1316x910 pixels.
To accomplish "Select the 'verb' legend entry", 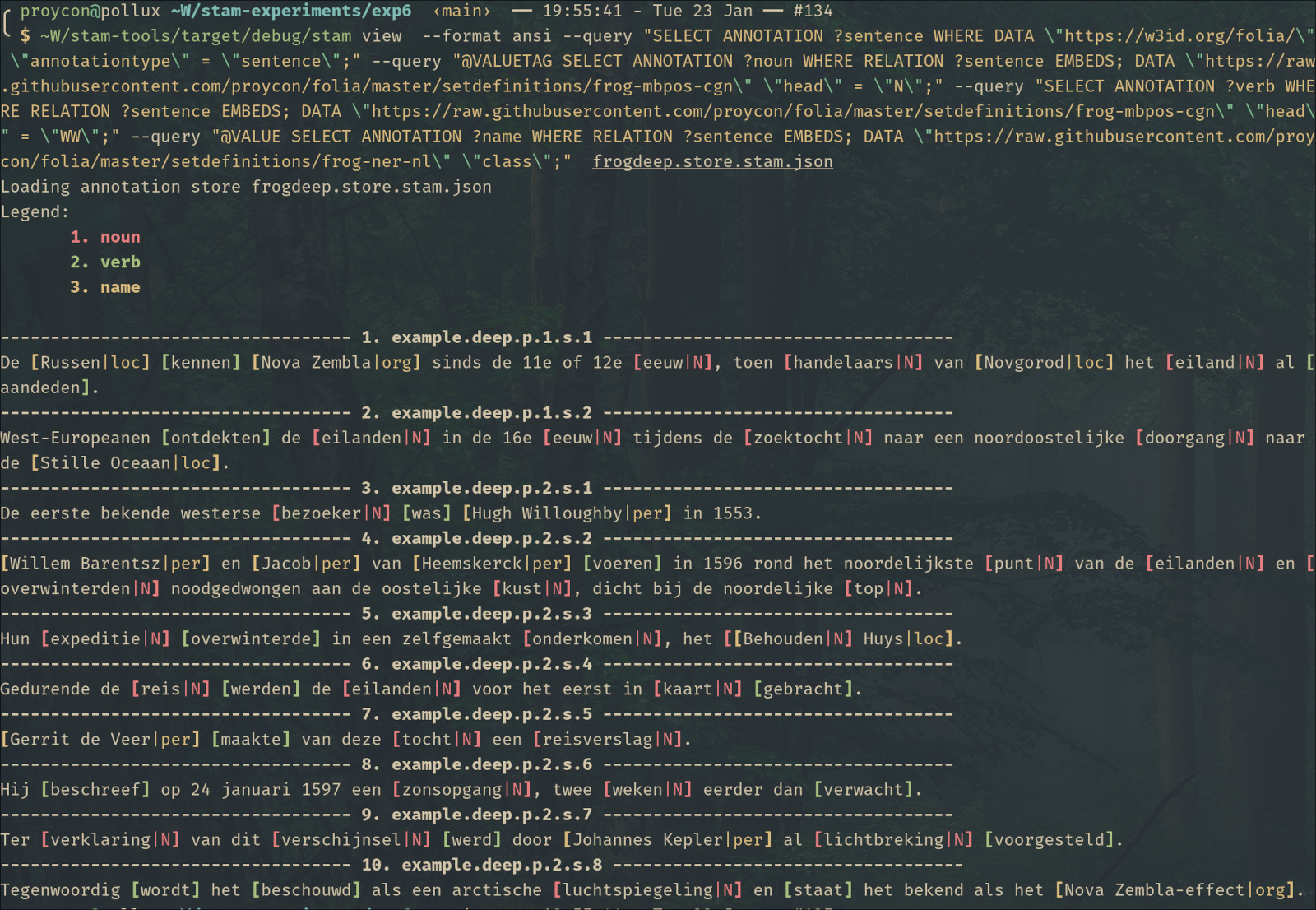I will tap(120, 262).
